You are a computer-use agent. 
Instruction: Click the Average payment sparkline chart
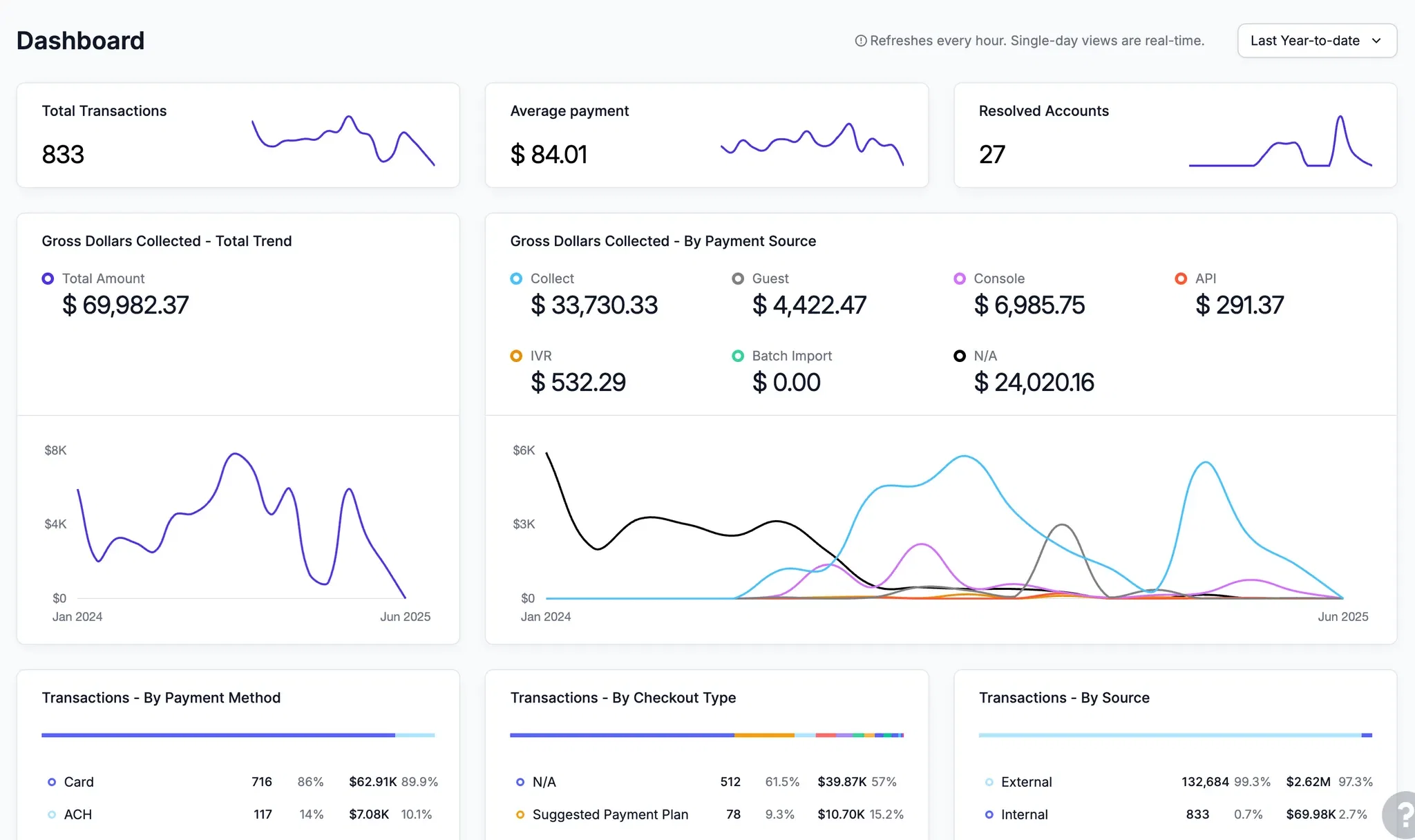(812, 144)
